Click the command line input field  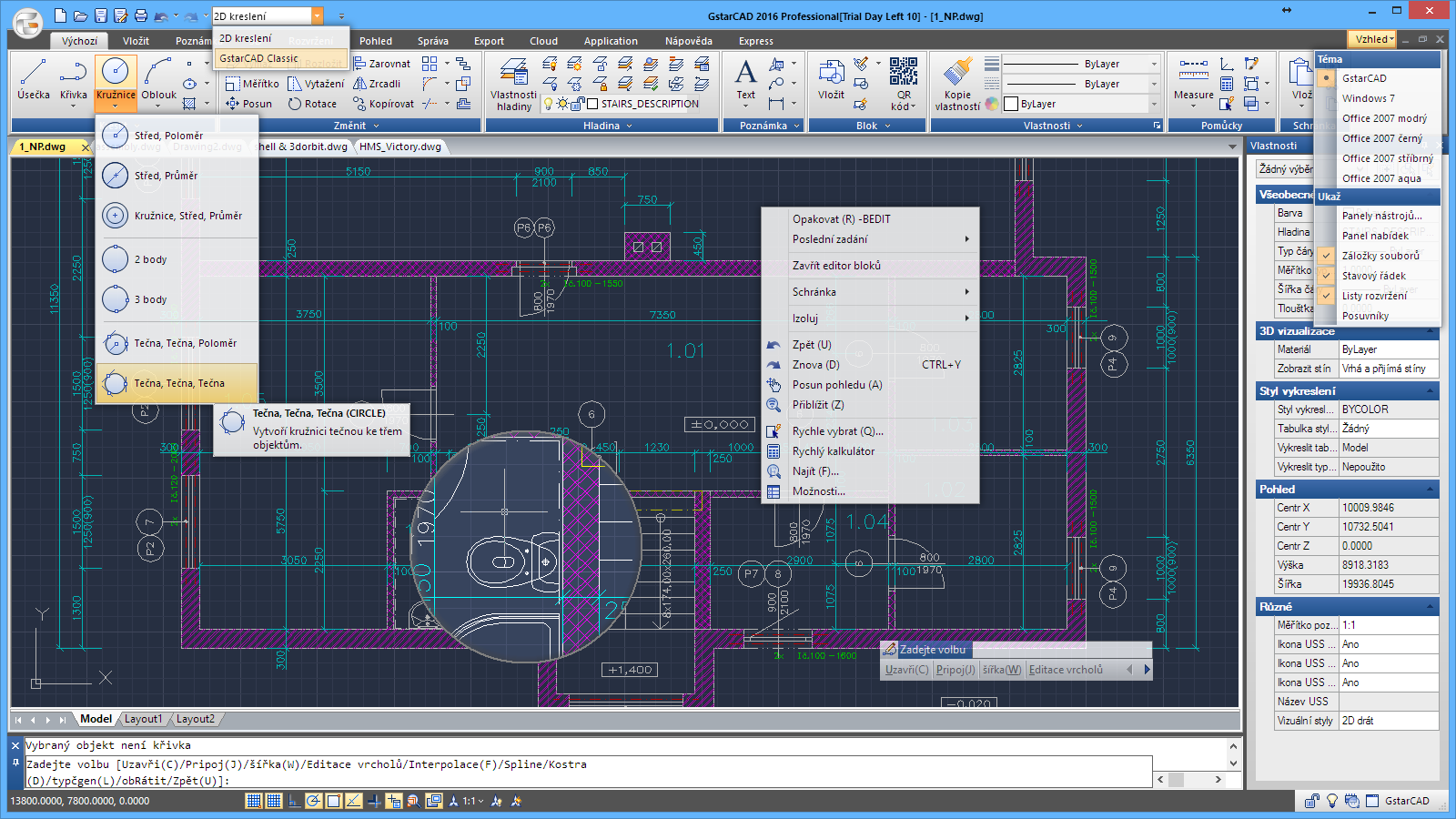click(588, 772)
